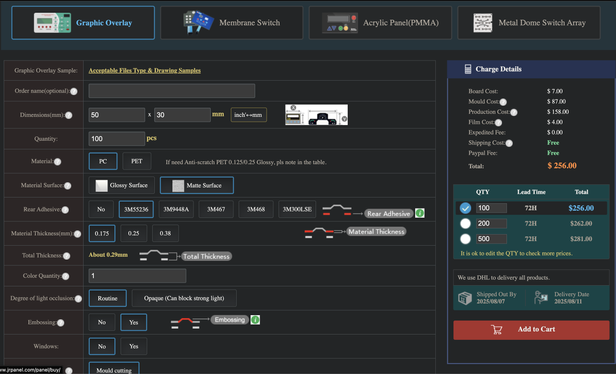Select the 200 QTY pricing radio
This screenshot has height=374, width=616.
click(466, 224)
